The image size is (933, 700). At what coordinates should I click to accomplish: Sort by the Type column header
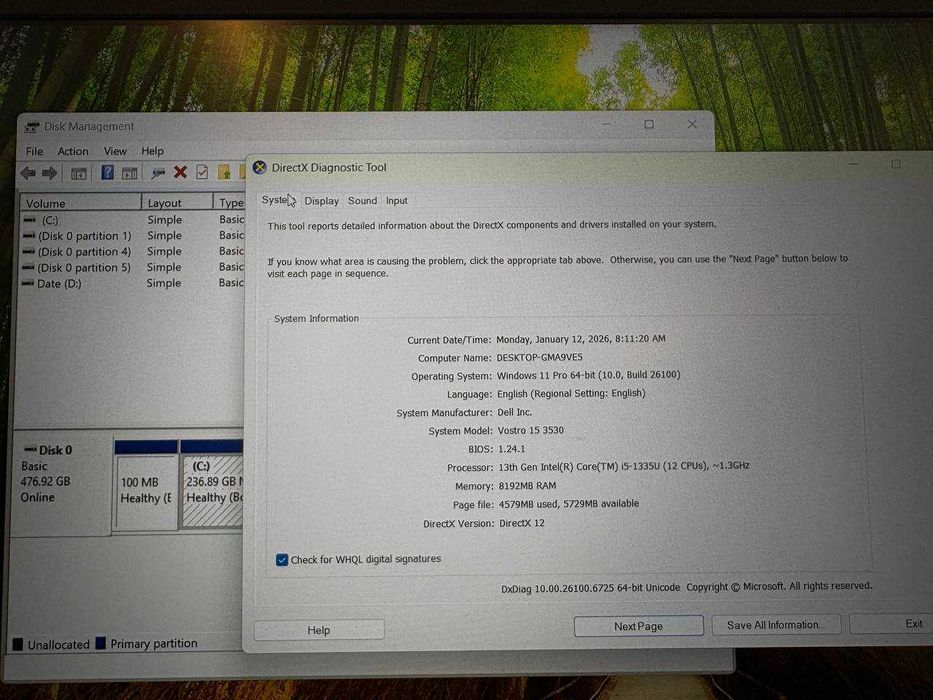coord(230,203)
